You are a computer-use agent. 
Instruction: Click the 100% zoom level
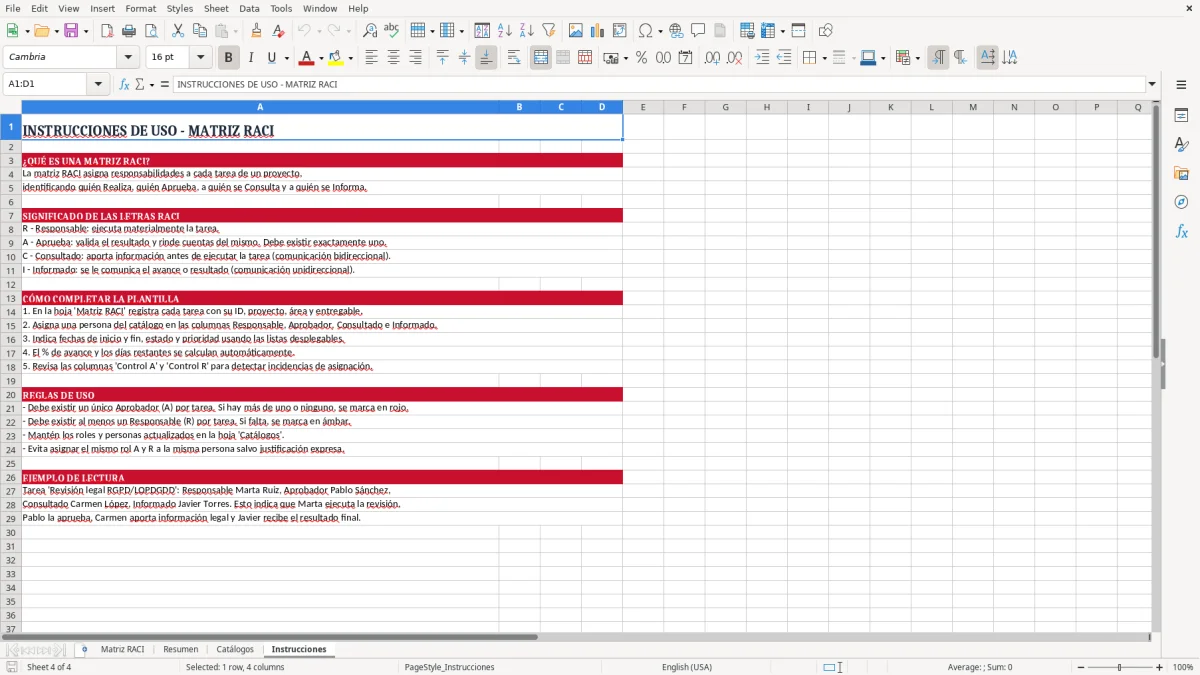coord(1183,667)
